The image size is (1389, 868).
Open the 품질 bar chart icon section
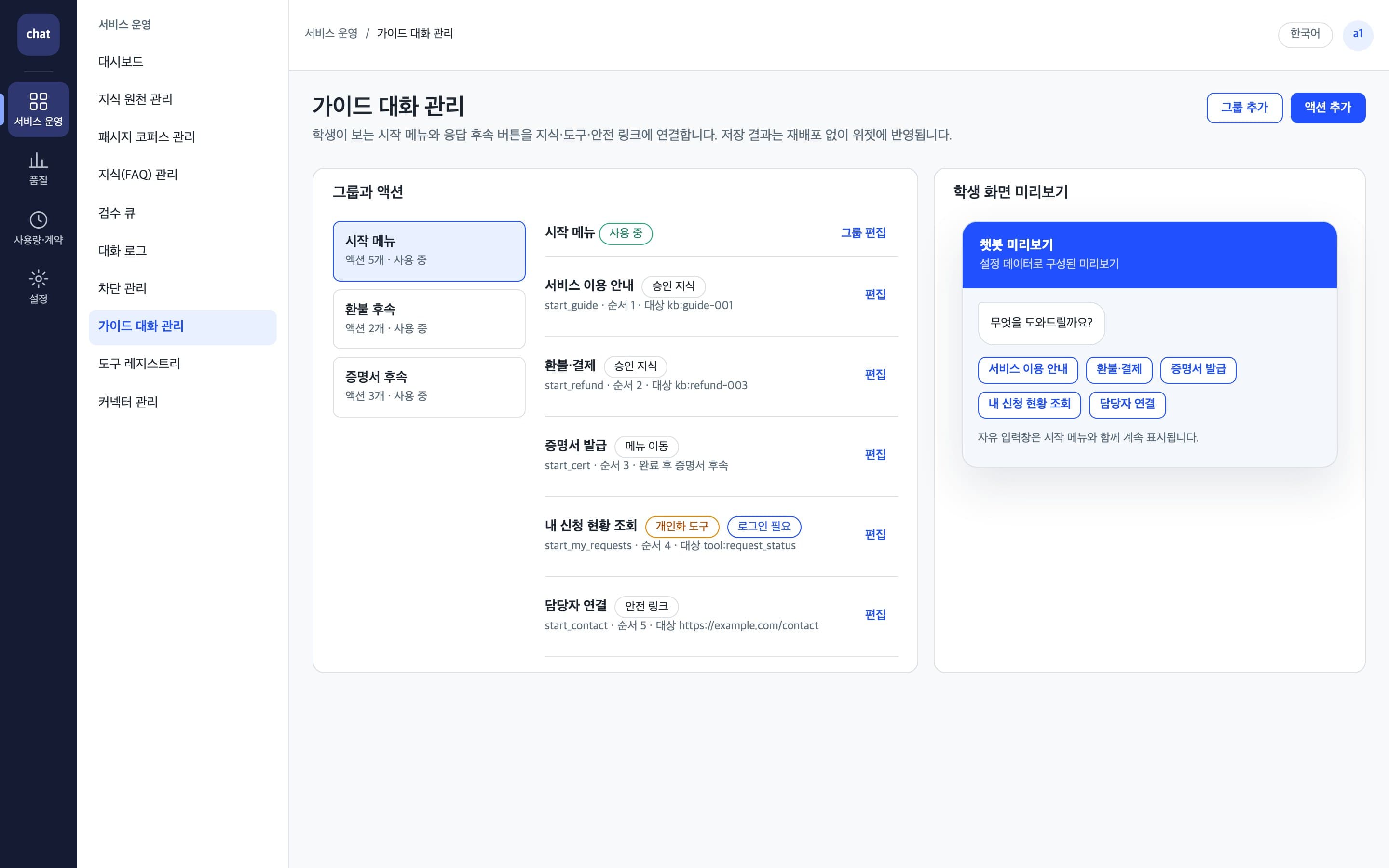click(39, 169)
